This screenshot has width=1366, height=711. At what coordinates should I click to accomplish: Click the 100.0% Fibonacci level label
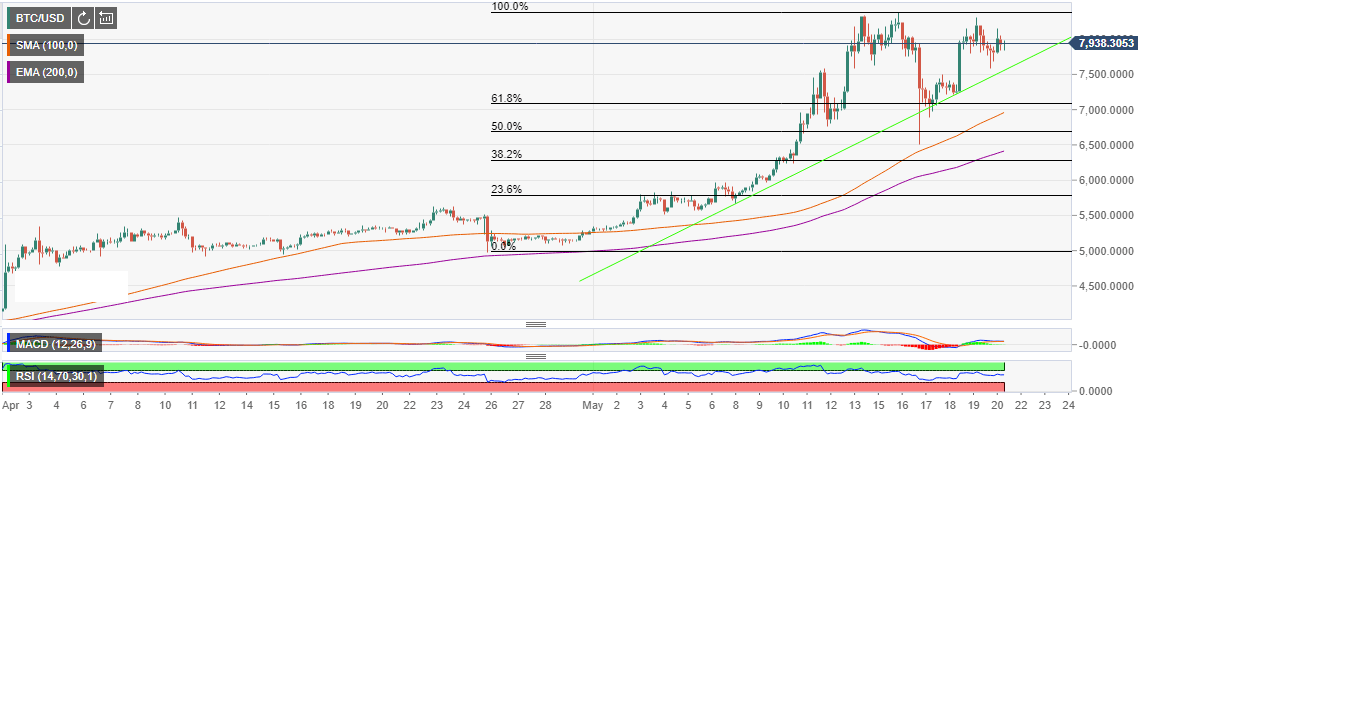tap(510, 7)
